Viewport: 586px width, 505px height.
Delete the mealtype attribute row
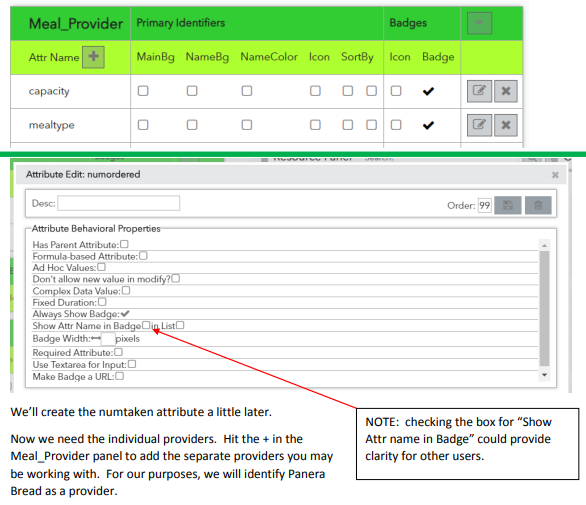(506, 125)
